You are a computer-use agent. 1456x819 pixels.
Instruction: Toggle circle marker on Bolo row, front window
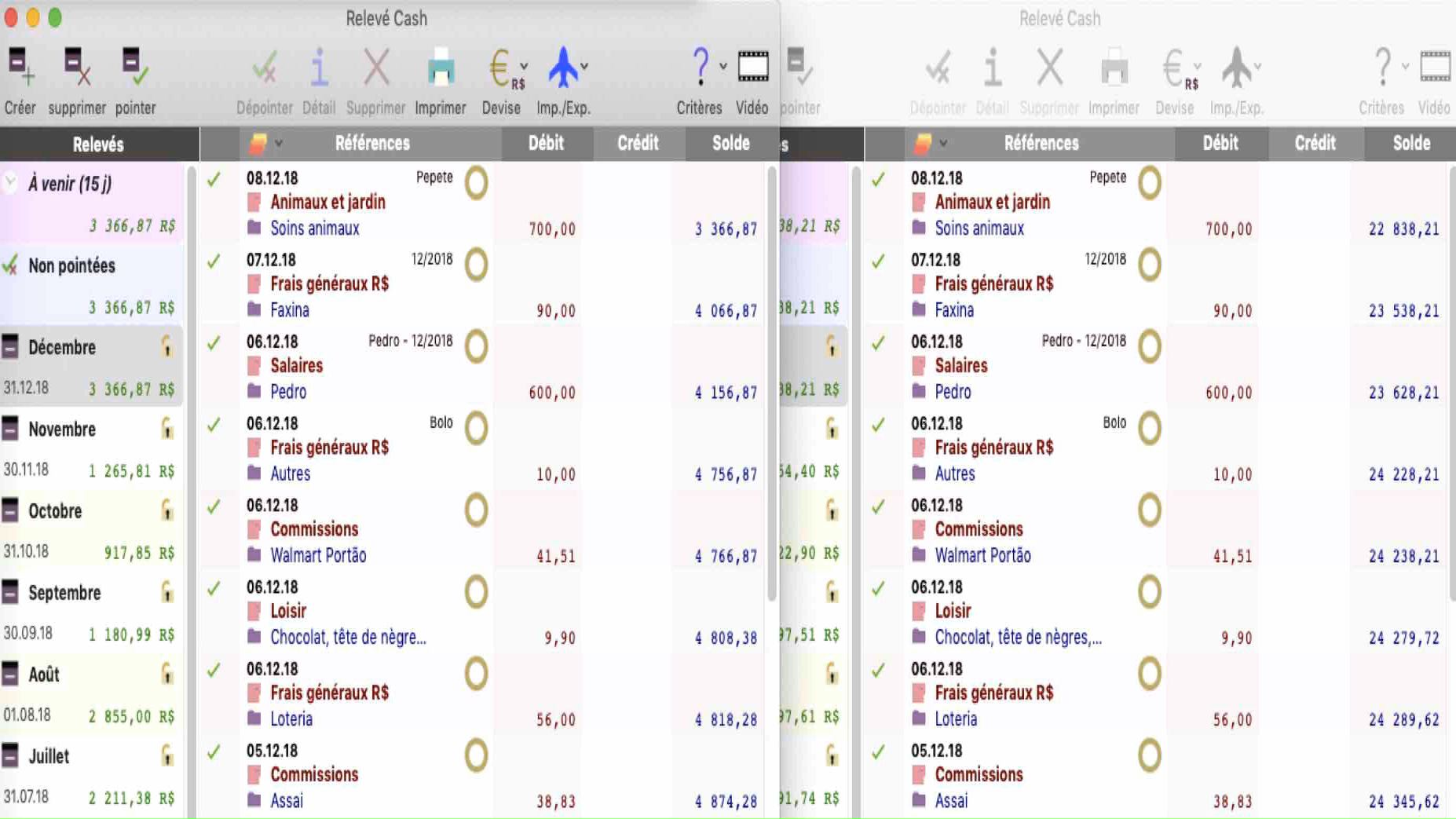(476, 428)
